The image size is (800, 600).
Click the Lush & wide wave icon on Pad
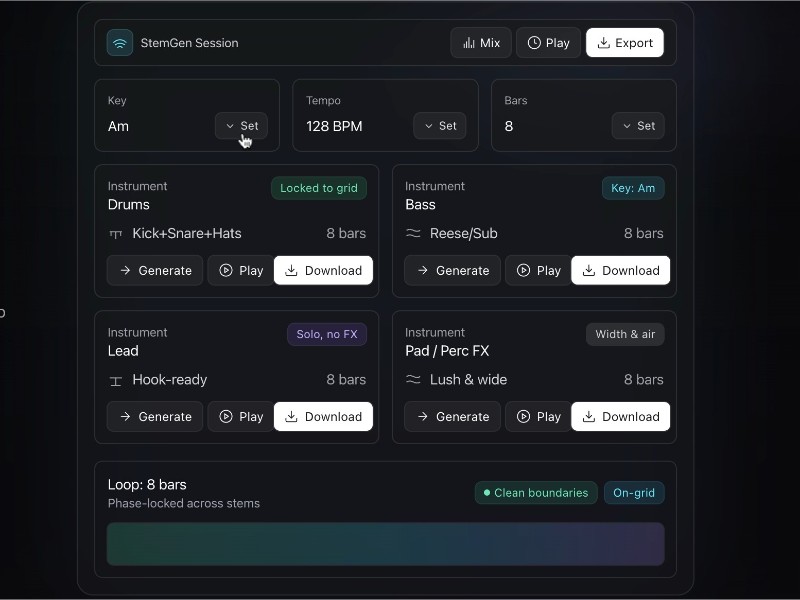pyautogui.click(x=414, y=380)
